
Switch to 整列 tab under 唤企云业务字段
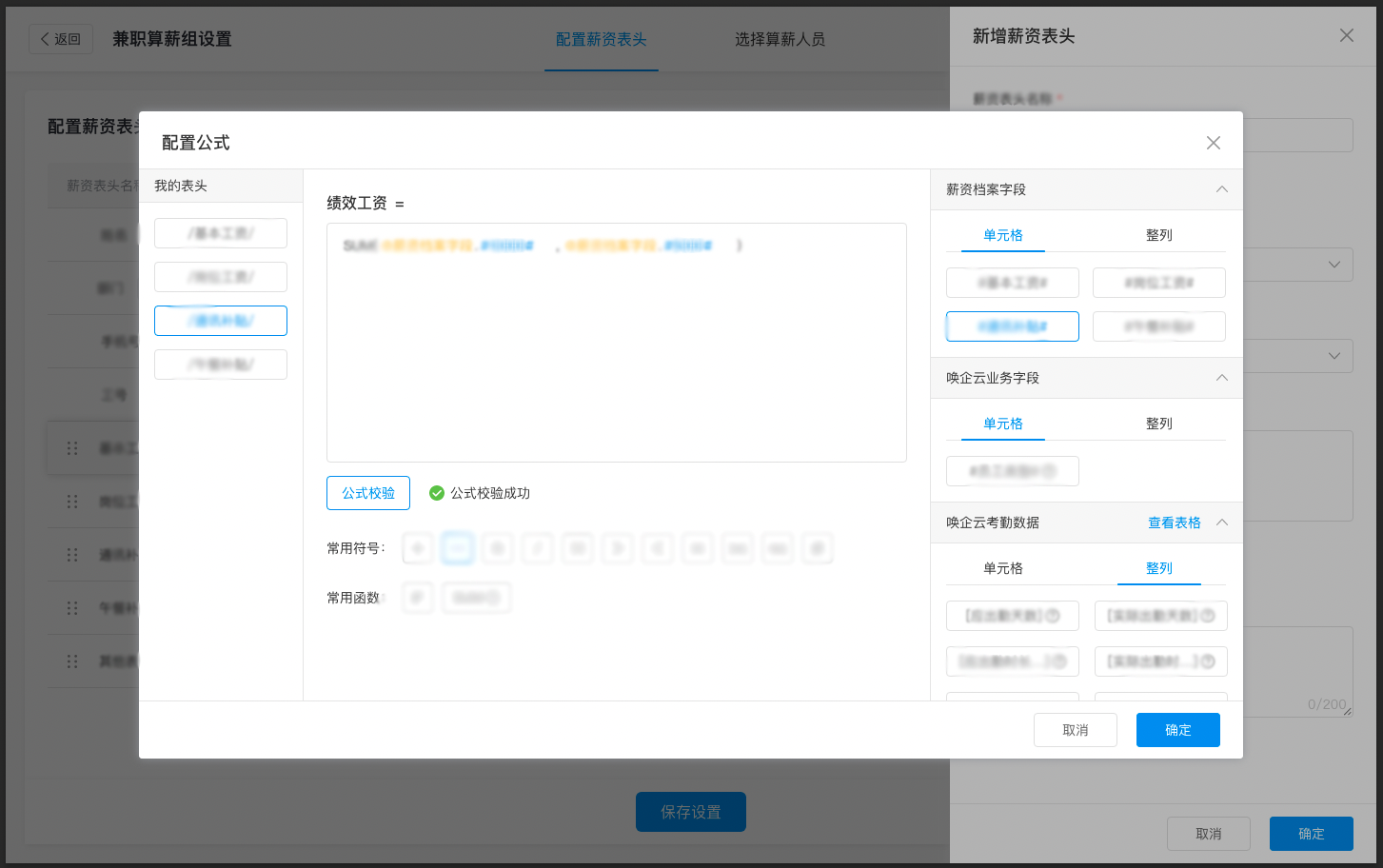[1159, 424]
